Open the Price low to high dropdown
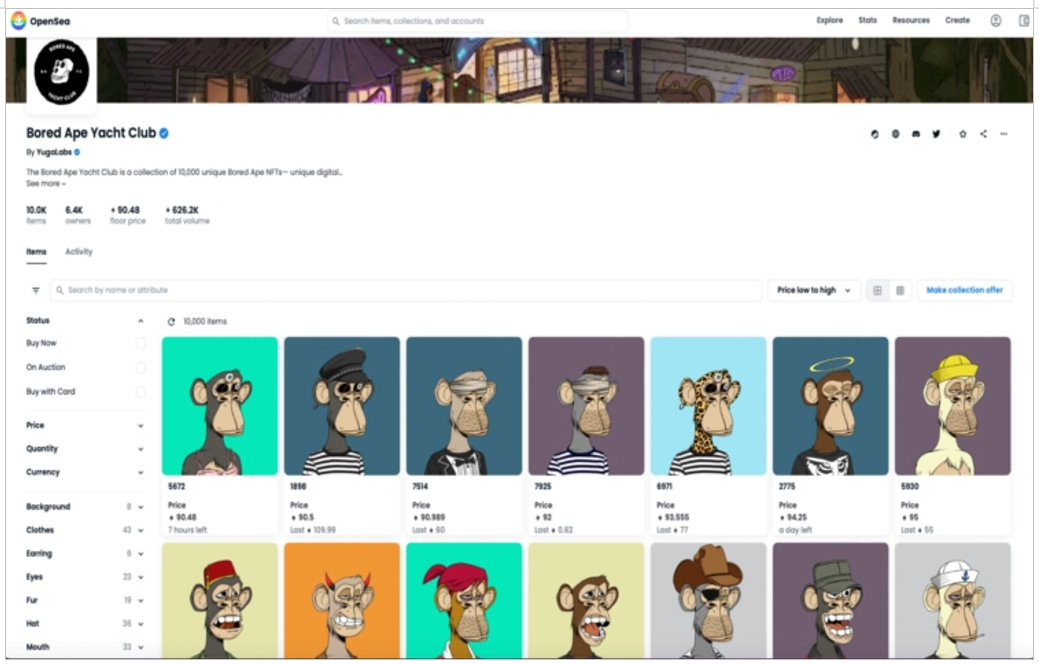 (814, 290)
